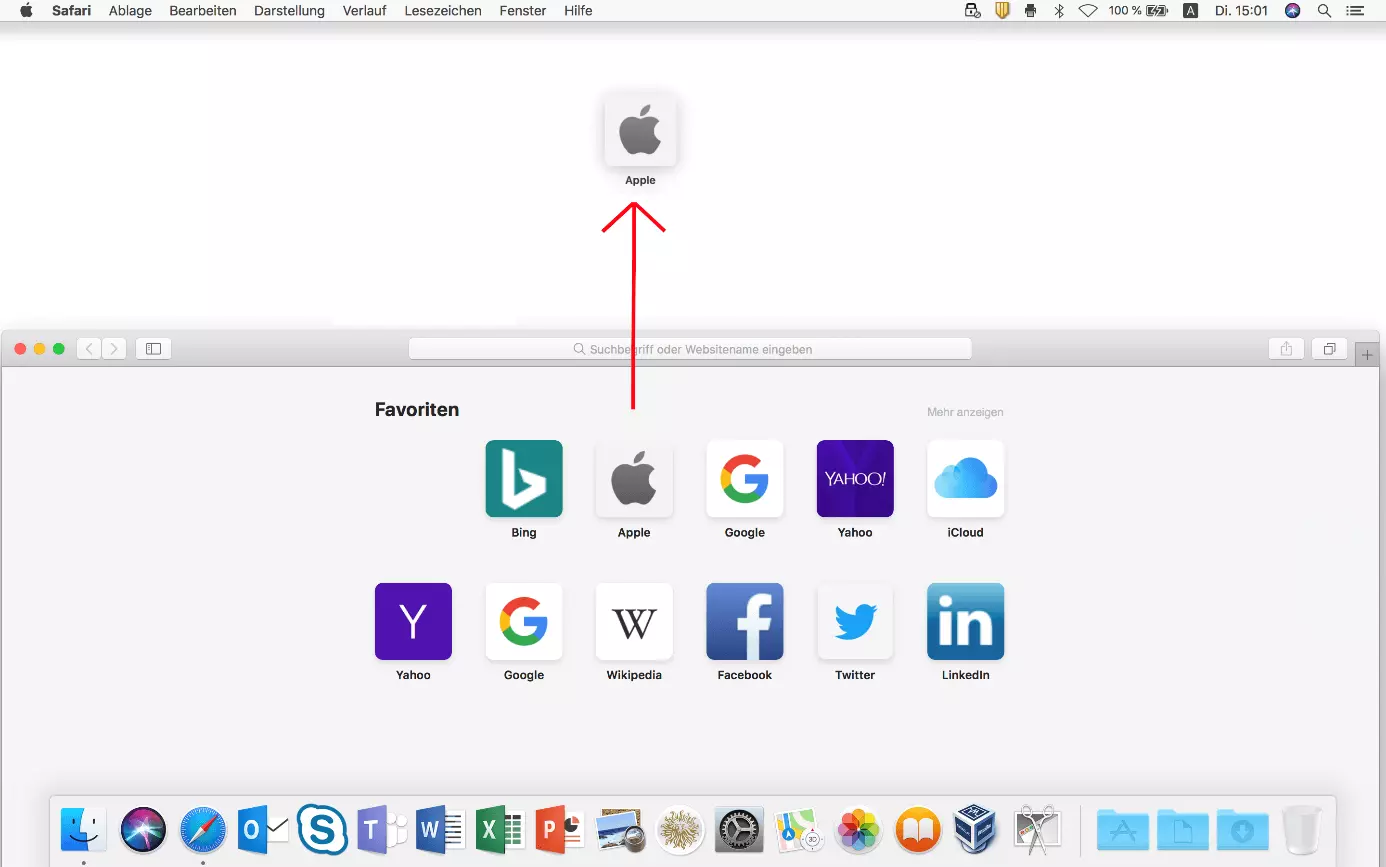Open the Apple menu in menu bar

tap(26, 11)
